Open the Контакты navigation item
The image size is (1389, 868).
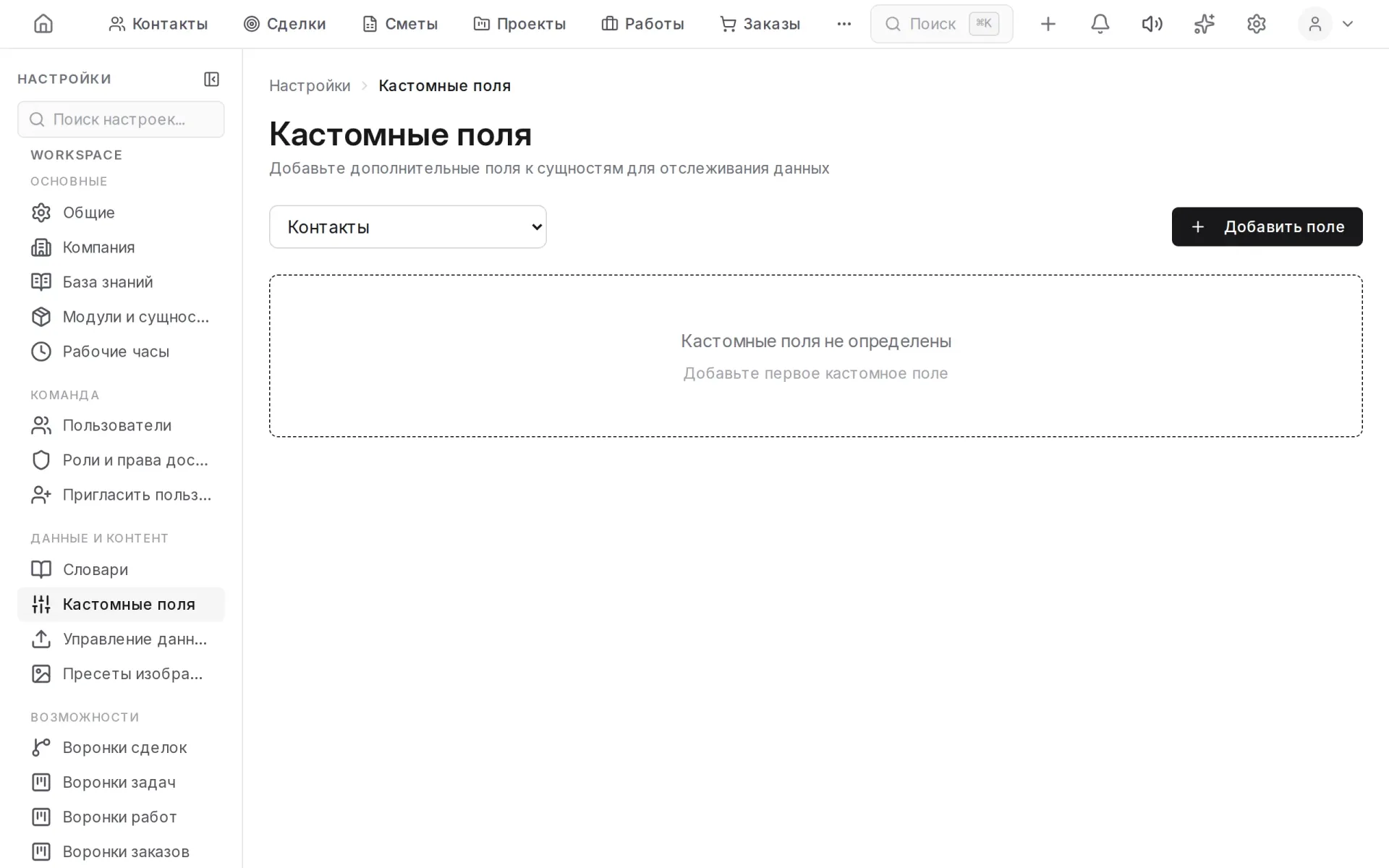(158, 24)
